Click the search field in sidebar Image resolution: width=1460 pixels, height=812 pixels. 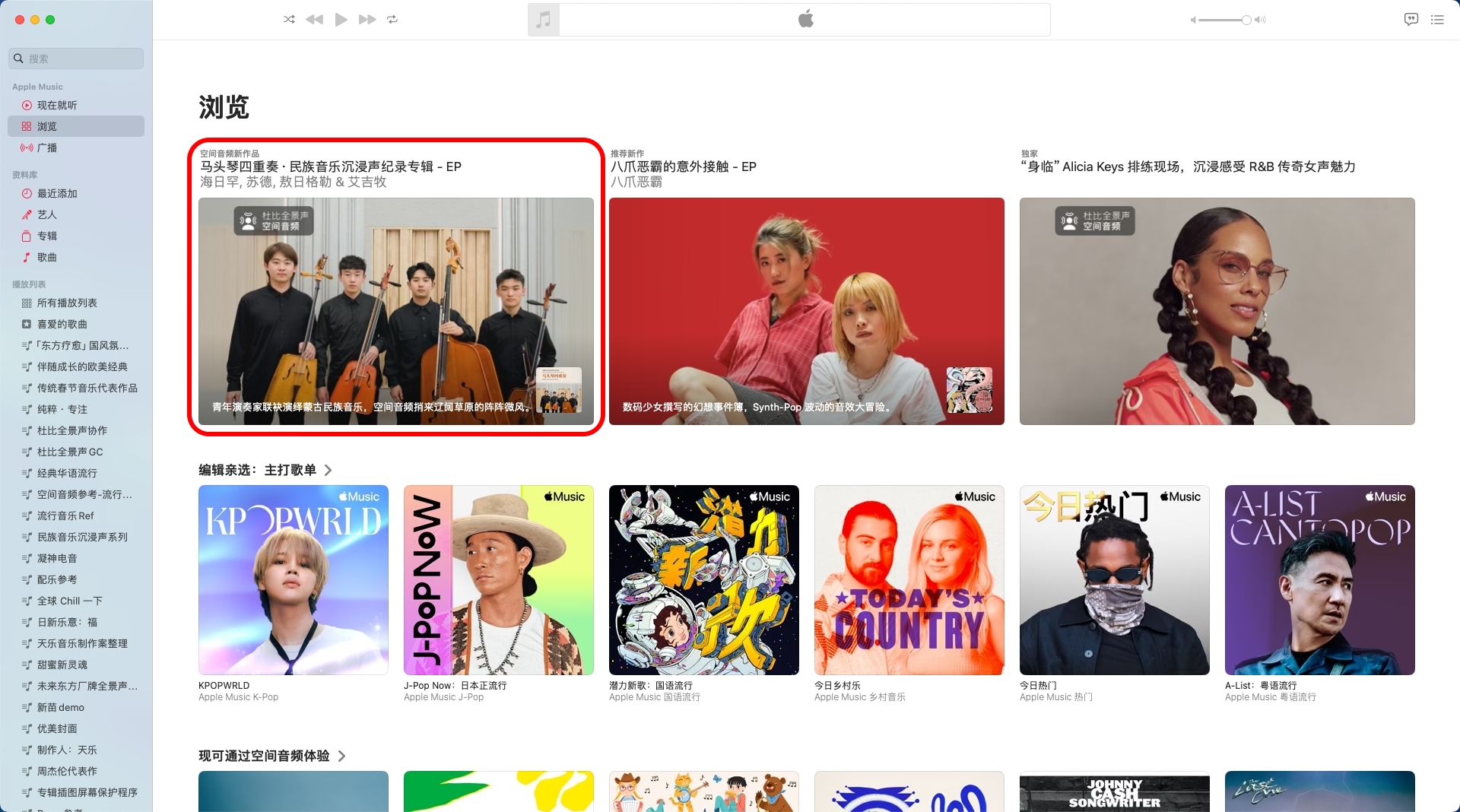pyautogui.click(x=76, y=59)
